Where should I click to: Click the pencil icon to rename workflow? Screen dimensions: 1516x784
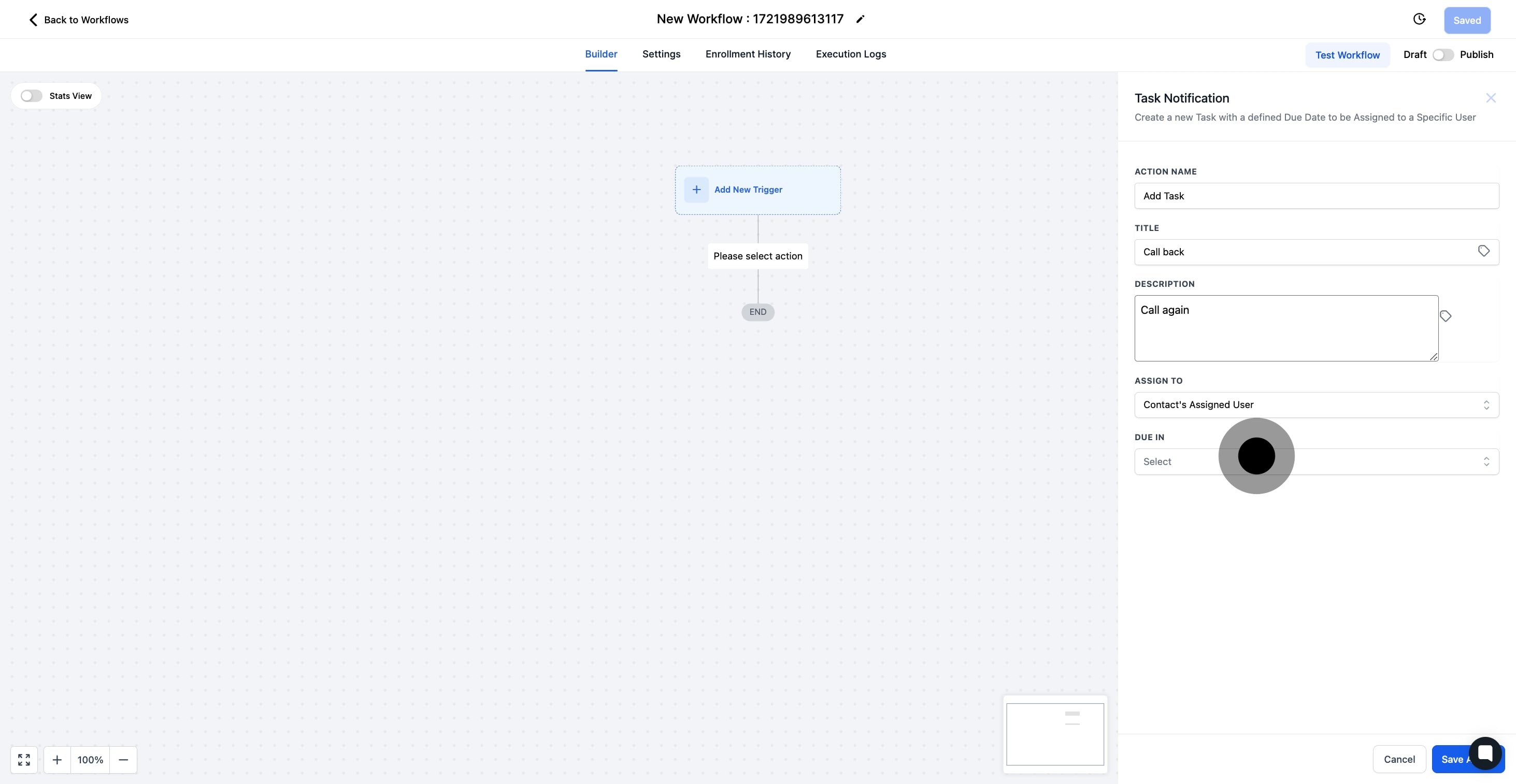(860, 19)
